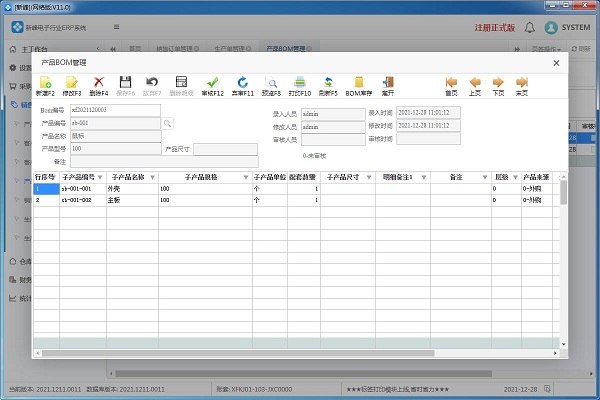The height and width of the screenshot is (400, 600).
Task: Click the 审核F12 (Approve) green checkmark icon
Action: point(212,85)
